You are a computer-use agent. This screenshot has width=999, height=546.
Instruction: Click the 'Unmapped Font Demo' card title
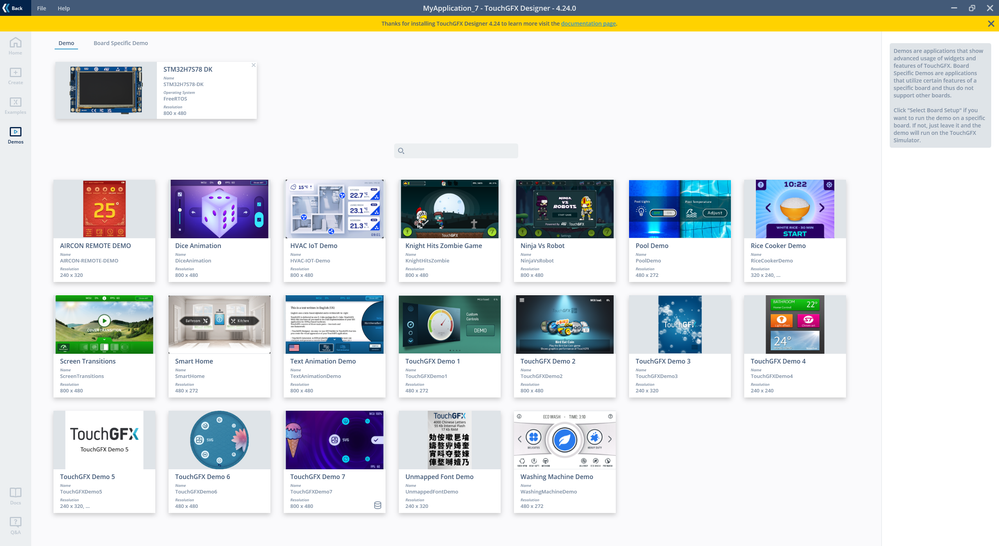point(440,477)
